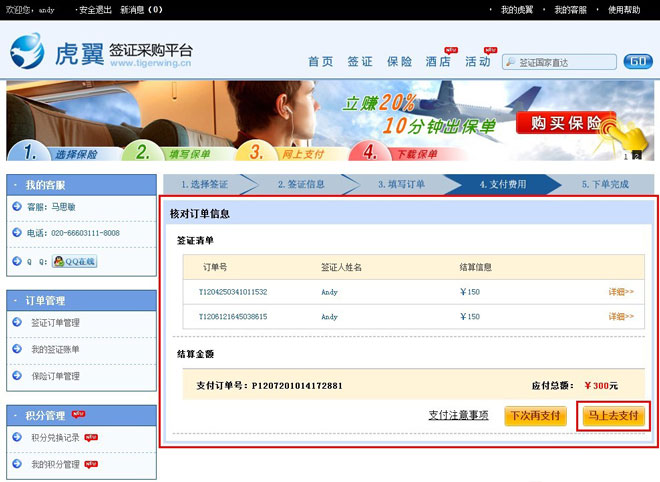The height and width of the screenshot is (482, 660).
Task: Open the 首页 navigation item
Action: (x=321, y=62)
